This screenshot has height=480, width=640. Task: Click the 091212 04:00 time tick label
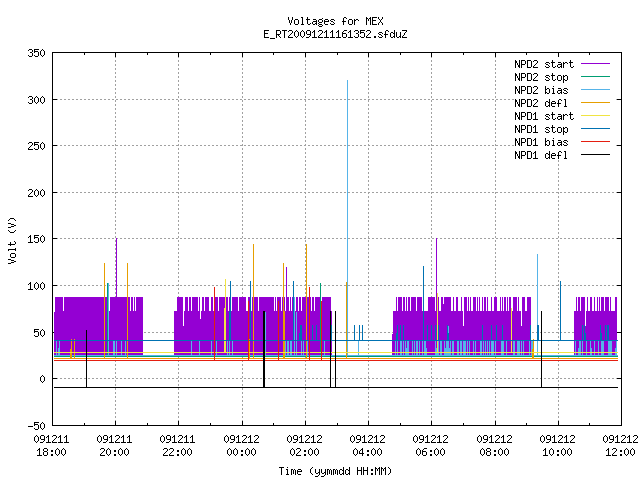coord(367,446)
